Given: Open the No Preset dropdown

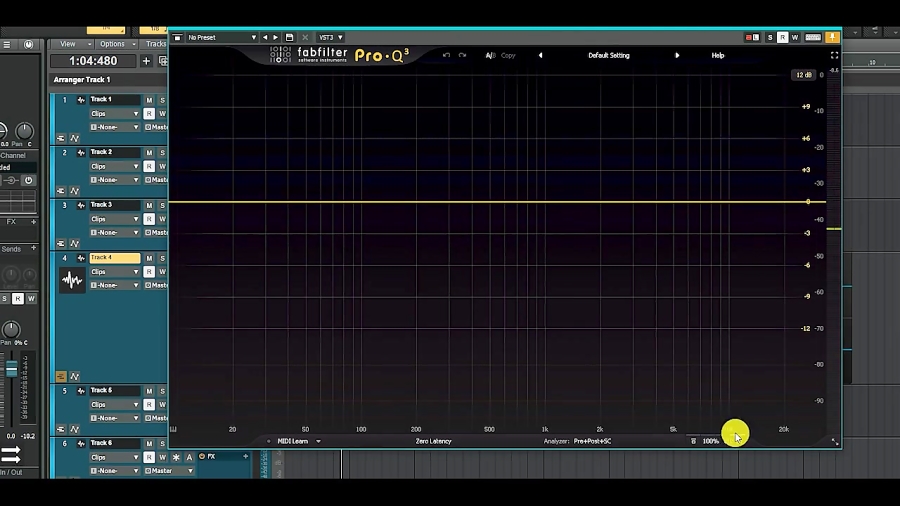Looking at the screenshot, I should (222, 37).
